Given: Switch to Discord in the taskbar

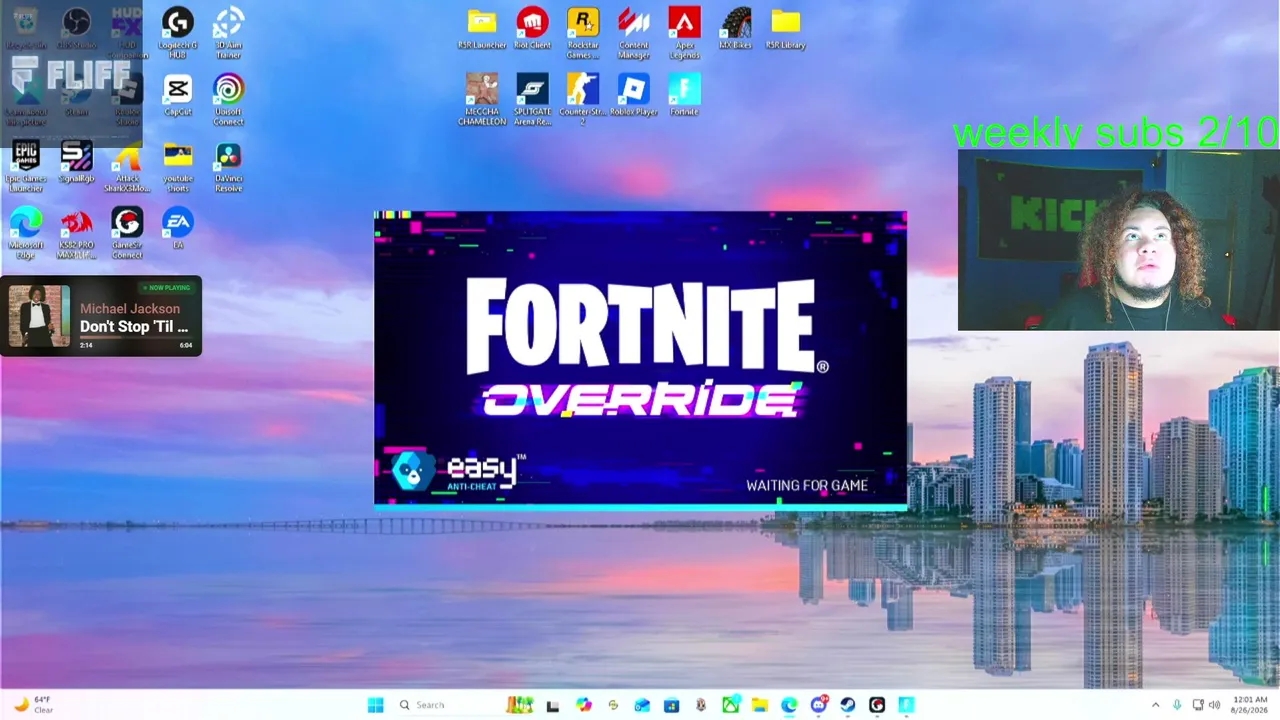Looking at the screenshot, I should tap(818, 705).
